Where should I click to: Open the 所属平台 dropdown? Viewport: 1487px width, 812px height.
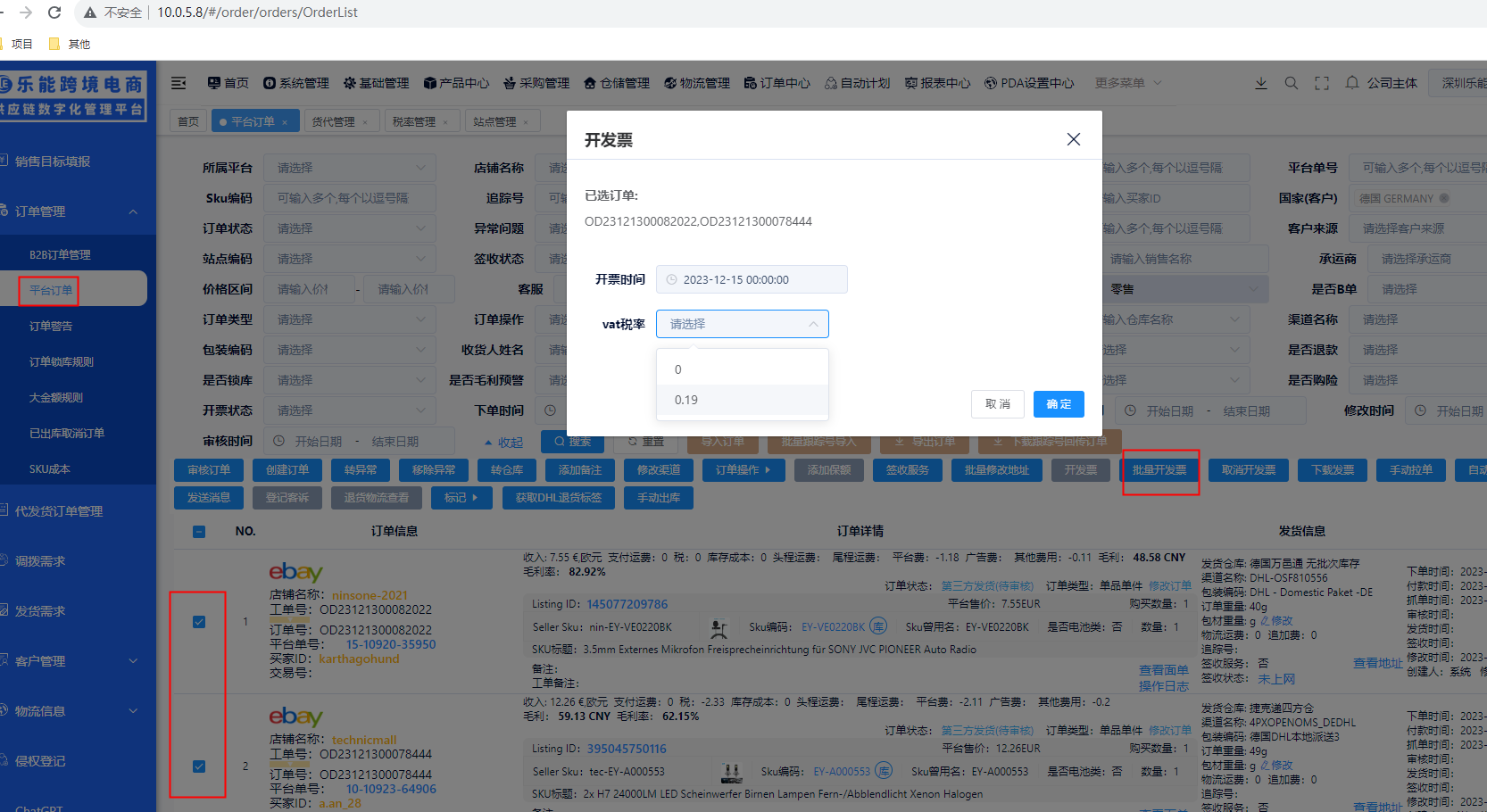tap(349, 167)
